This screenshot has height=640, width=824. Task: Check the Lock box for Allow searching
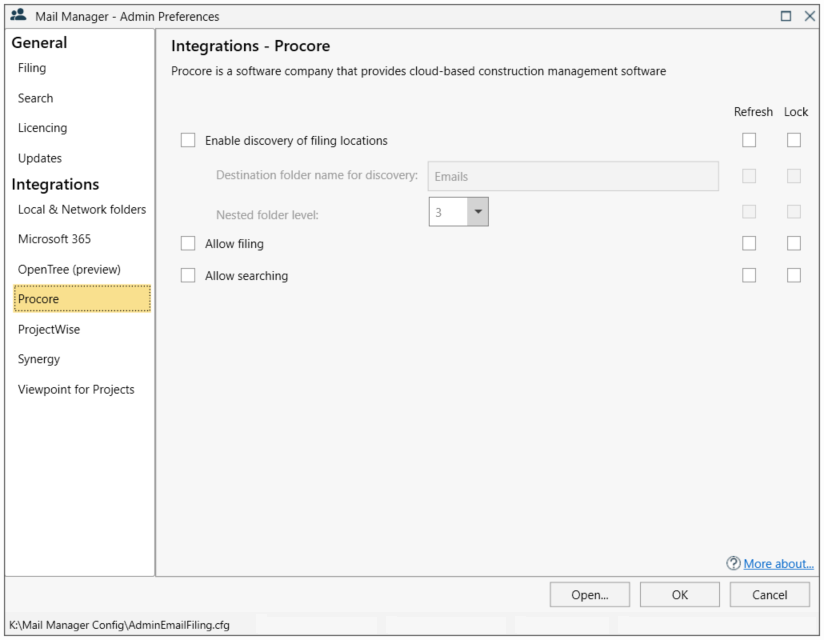pyautogui.click(x=794, y=274)
